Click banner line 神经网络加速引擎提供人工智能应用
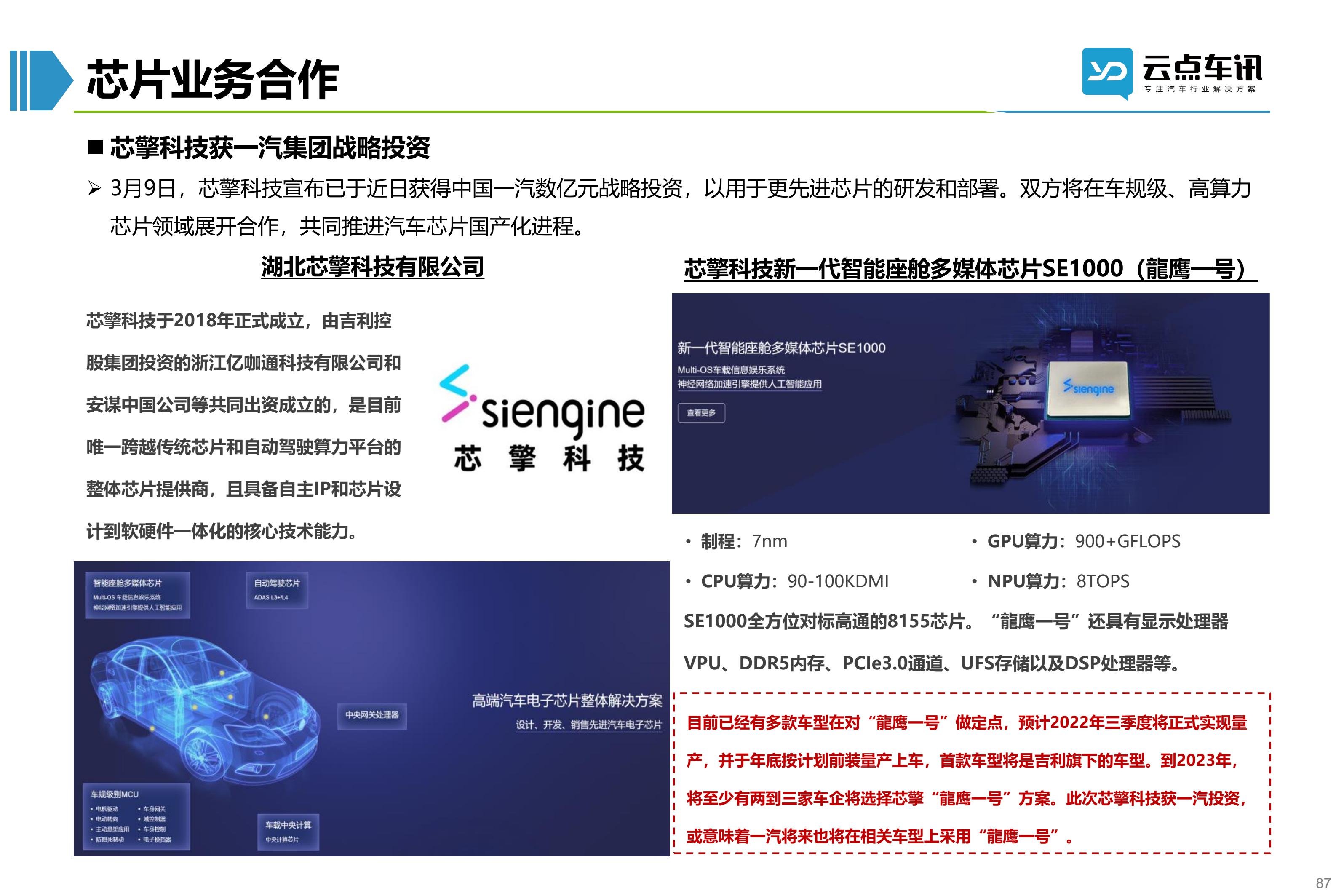 coord(749,384)
